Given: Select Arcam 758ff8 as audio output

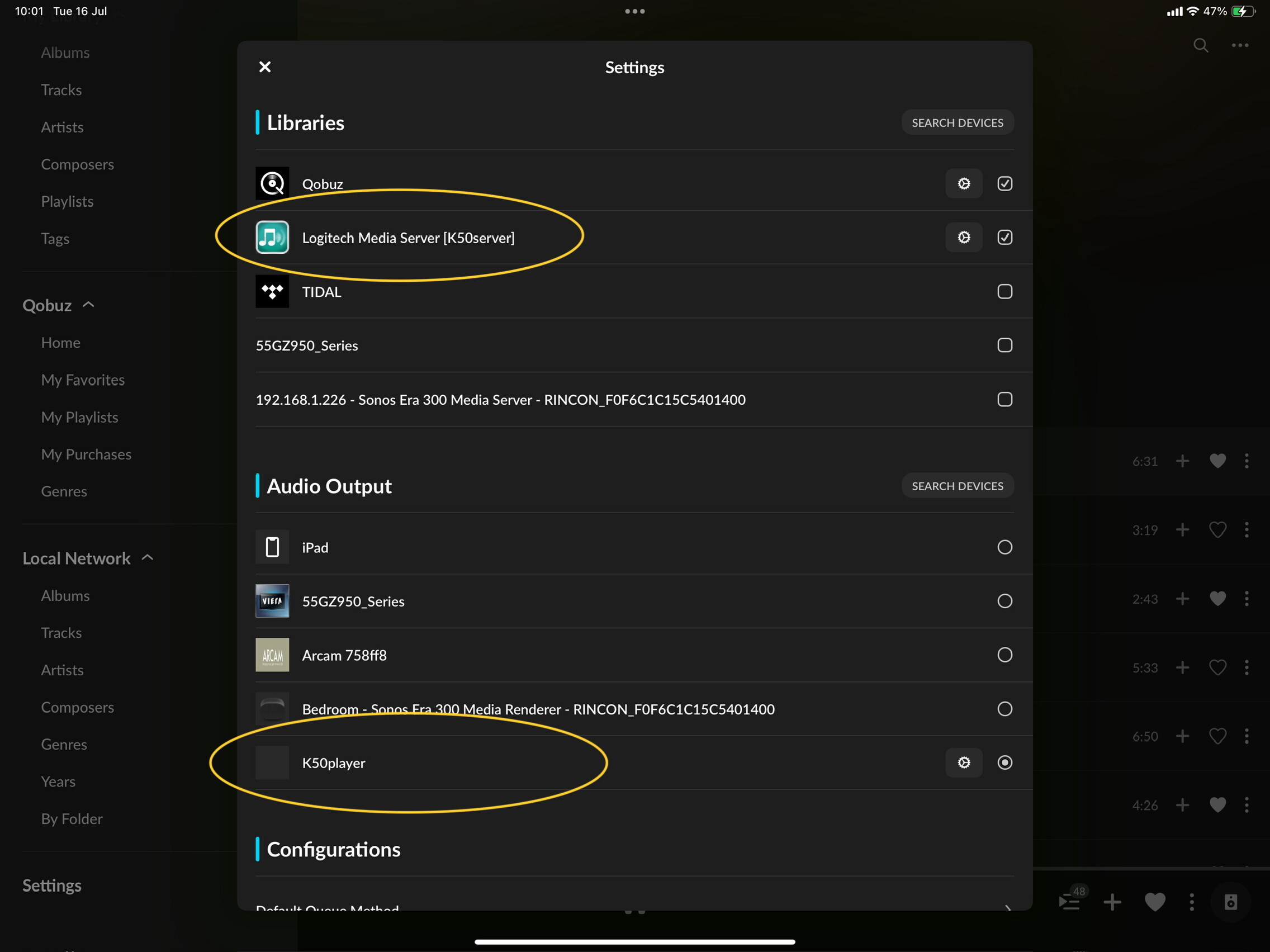Looking at the screenshot, I should [x=1004, y=655].
